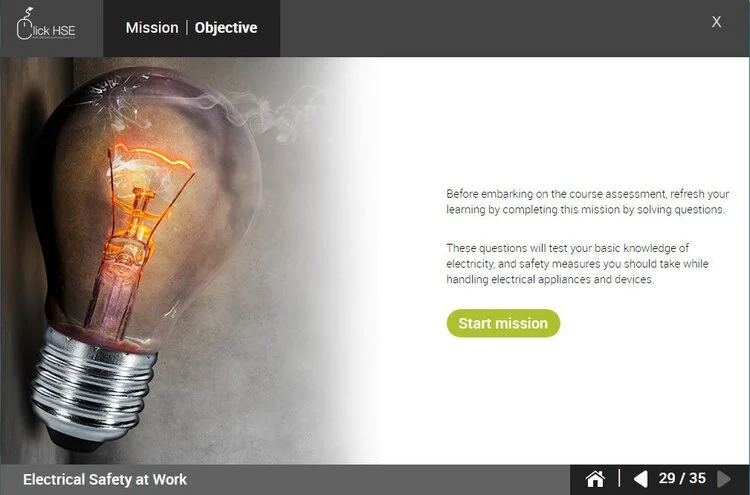Select the Objective header label
Viewport: 750px width, 495px height.
[226, 28]
